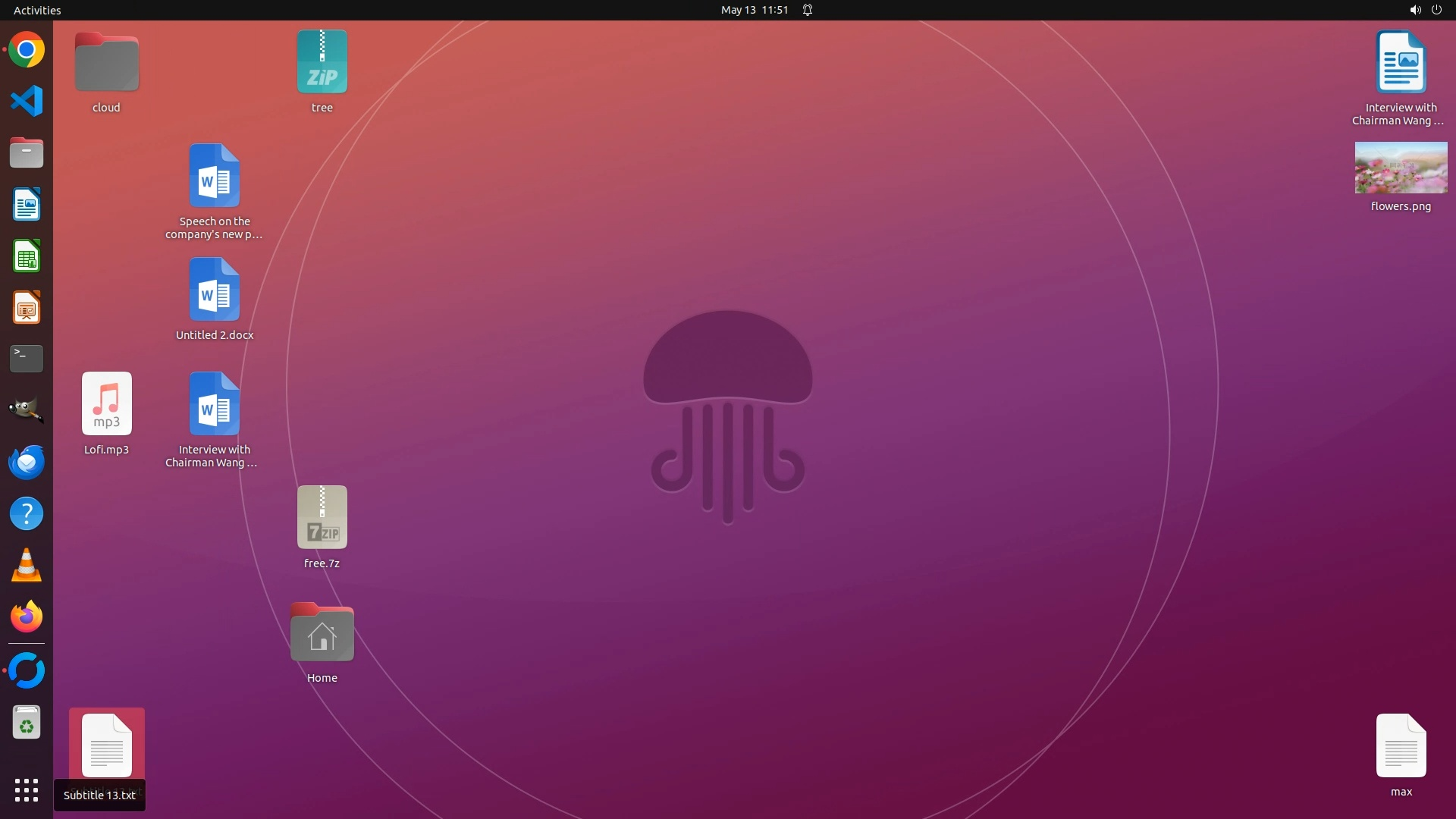Show Applications grid button
1456x819 pixels.
click(x=27, y=790)
